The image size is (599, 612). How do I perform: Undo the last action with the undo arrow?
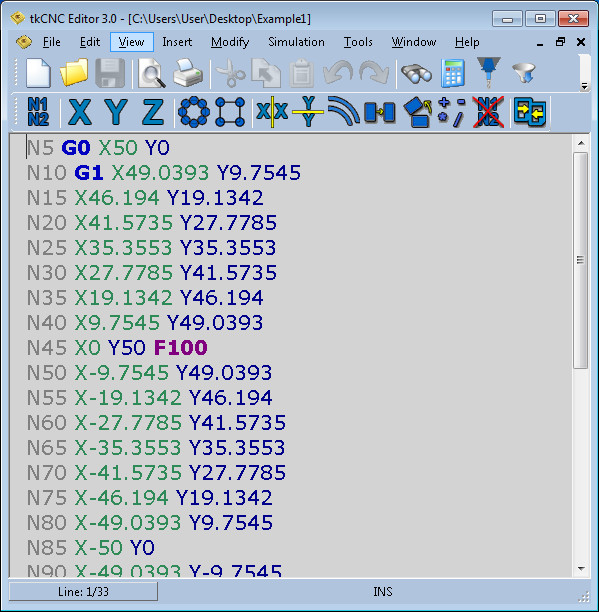(338, 72)
